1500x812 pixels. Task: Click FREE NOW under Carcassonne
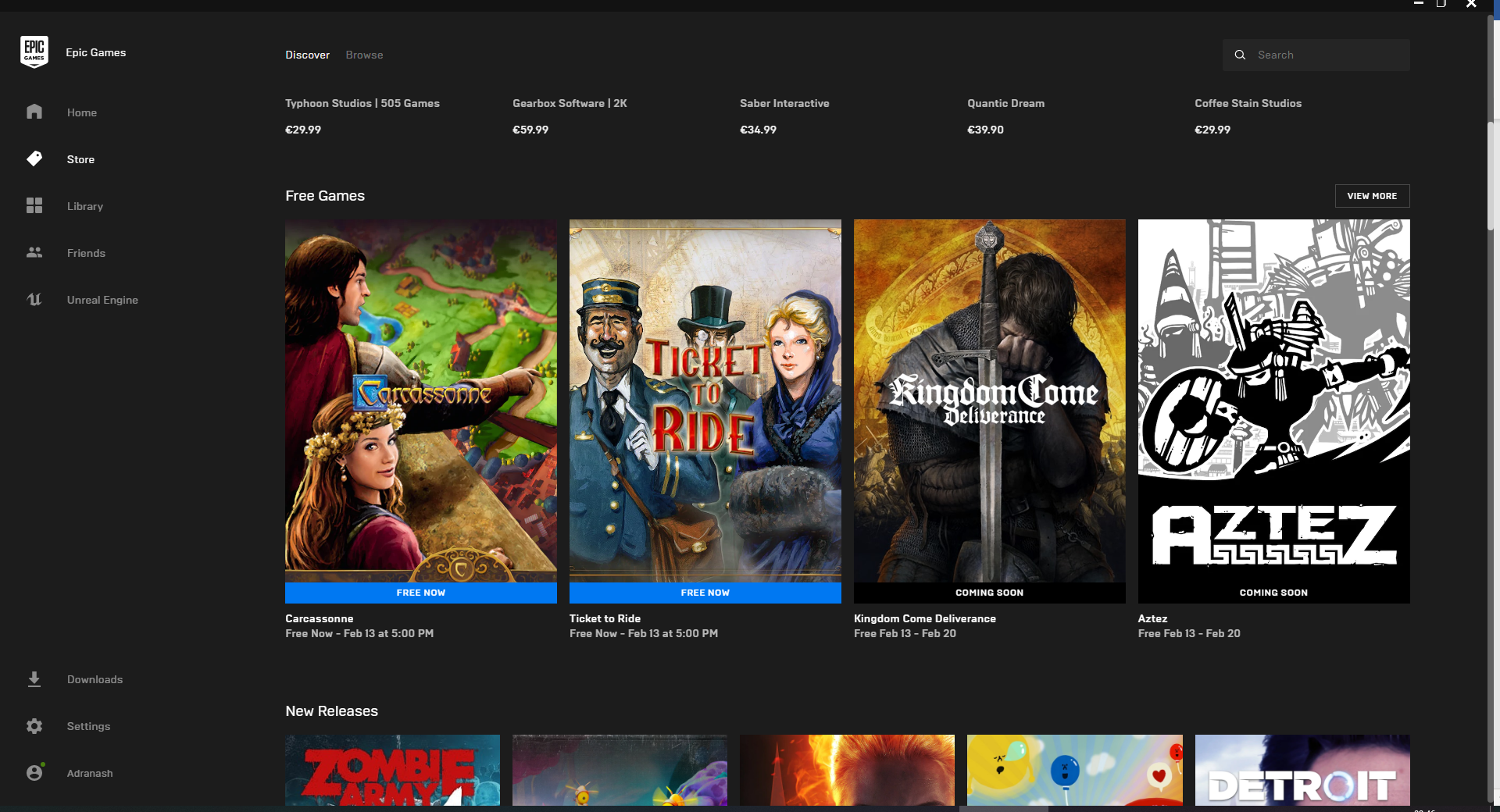420,593
